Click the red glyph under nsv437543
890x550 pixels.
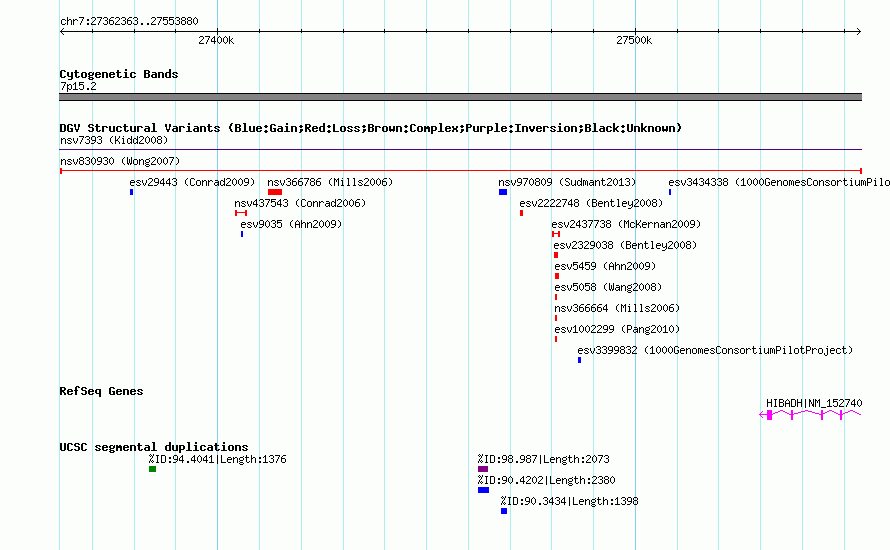click(241, 213)
